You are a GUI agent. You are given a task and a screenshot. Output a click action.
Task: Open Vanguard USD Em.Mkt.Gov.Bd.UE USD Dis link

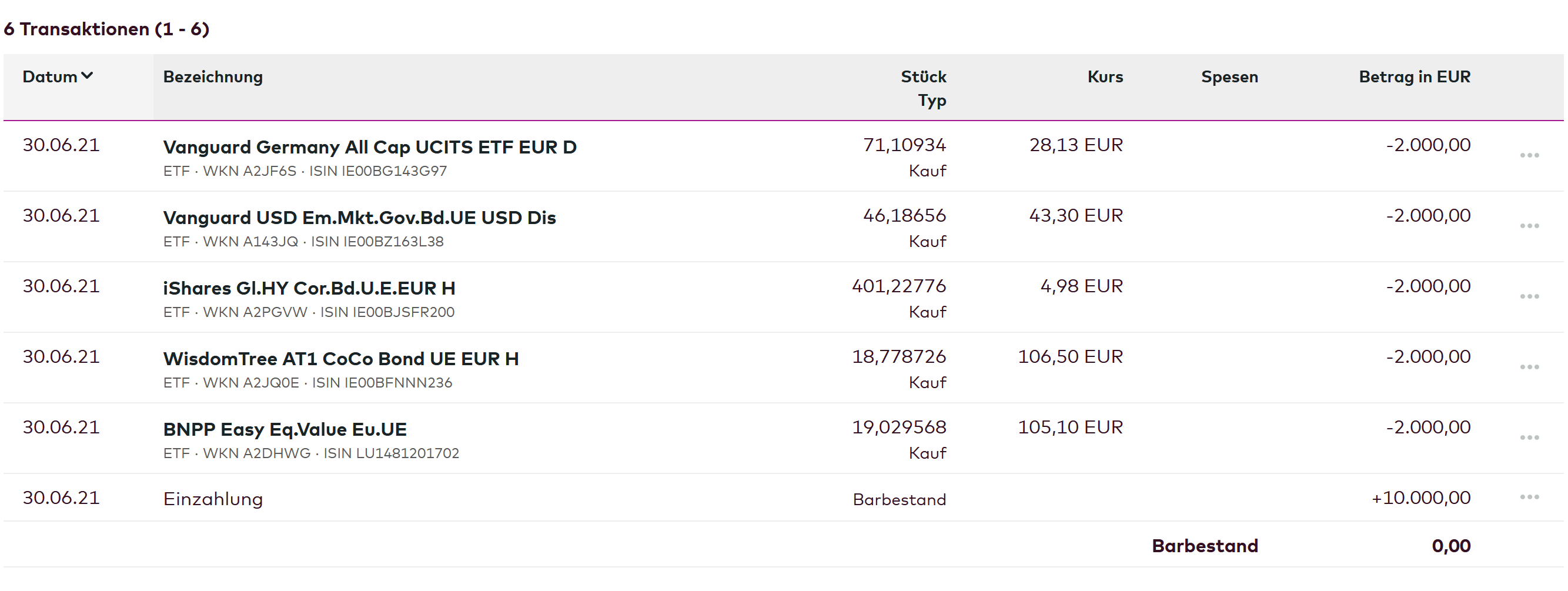coord(359,218)
